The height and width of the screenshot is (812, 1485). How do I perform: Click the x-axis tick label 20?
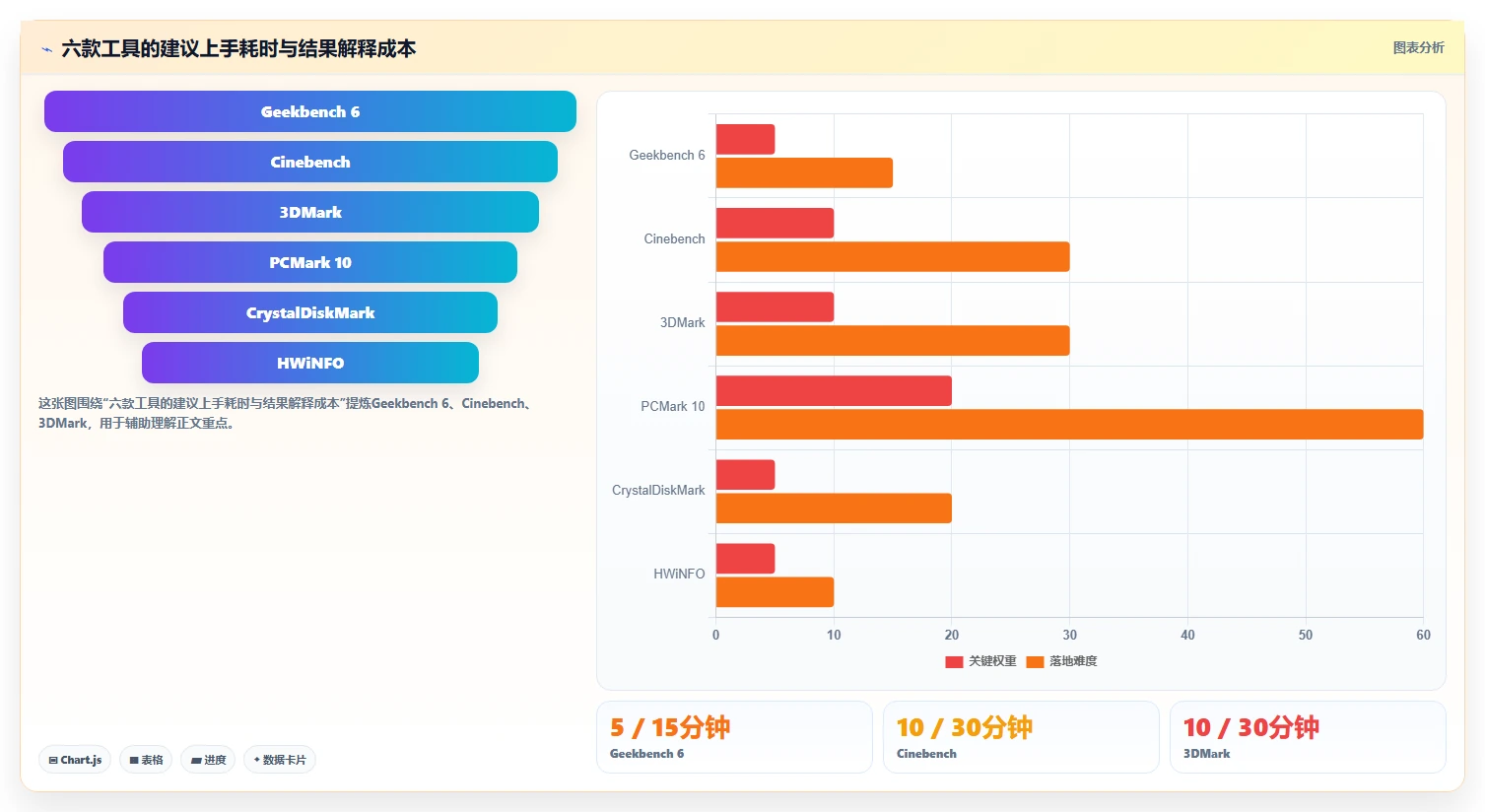(952, 635)
